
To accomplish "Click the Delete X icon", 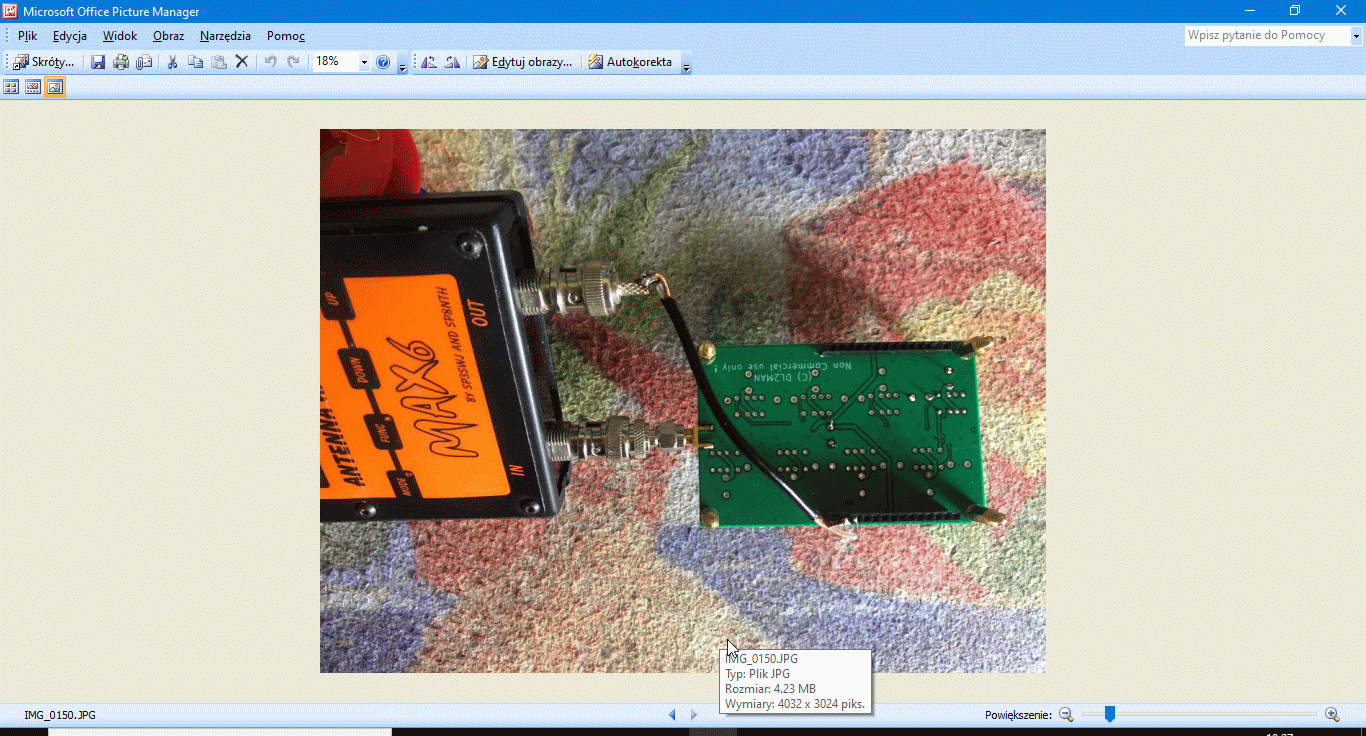I will (241, 62).
